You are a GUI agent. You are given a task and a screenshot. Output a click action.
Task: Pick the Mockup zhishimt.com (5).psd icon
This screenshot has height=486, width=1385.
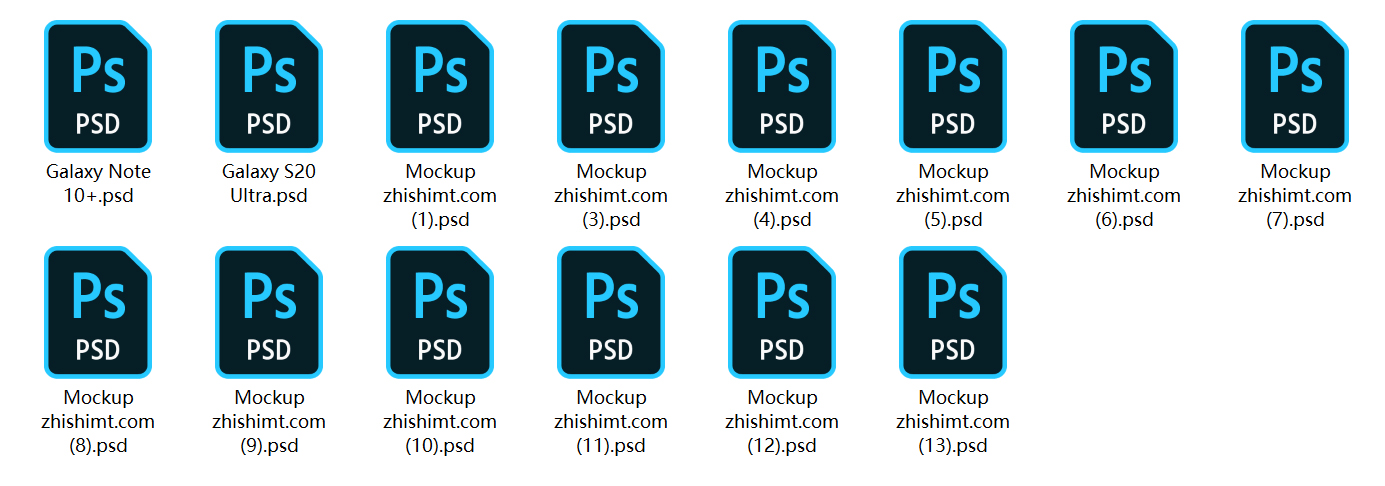coord(953,86)
